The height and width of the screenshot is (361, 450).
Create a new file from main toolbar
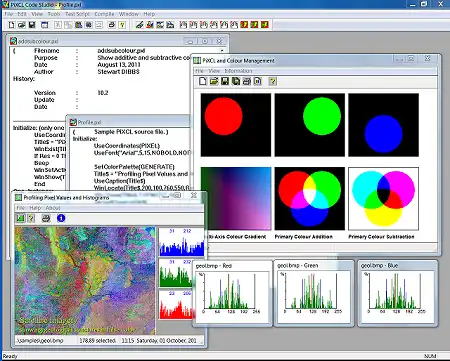pos(12,25)
